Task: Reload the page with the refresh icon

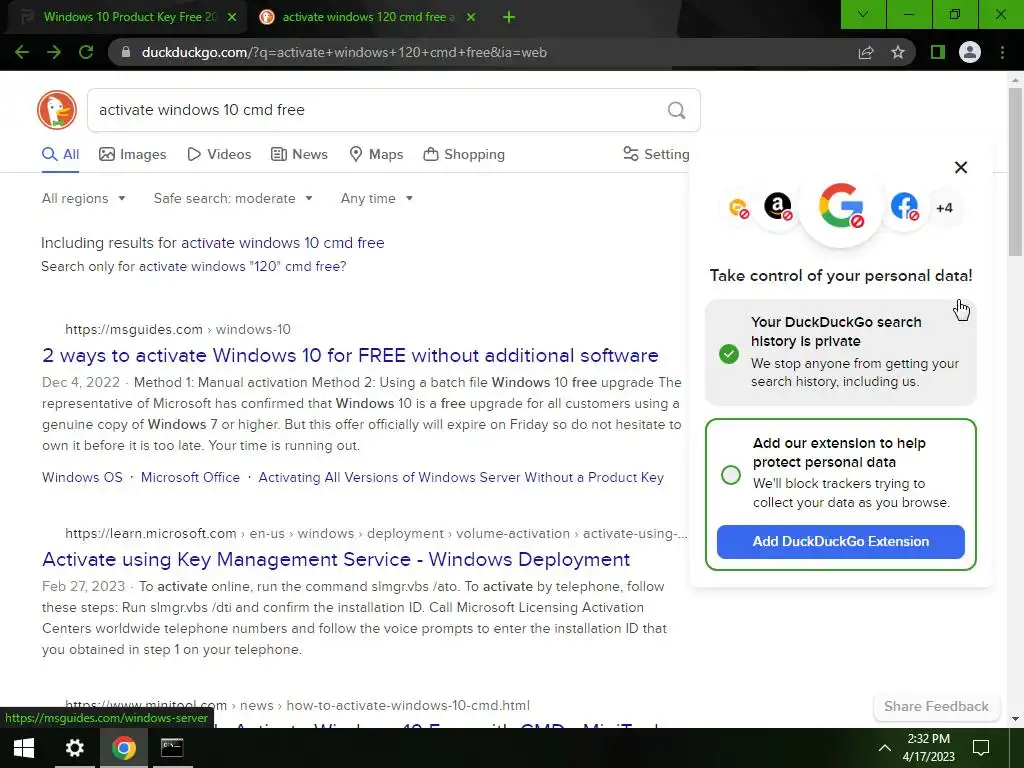Action: (86, 52)
